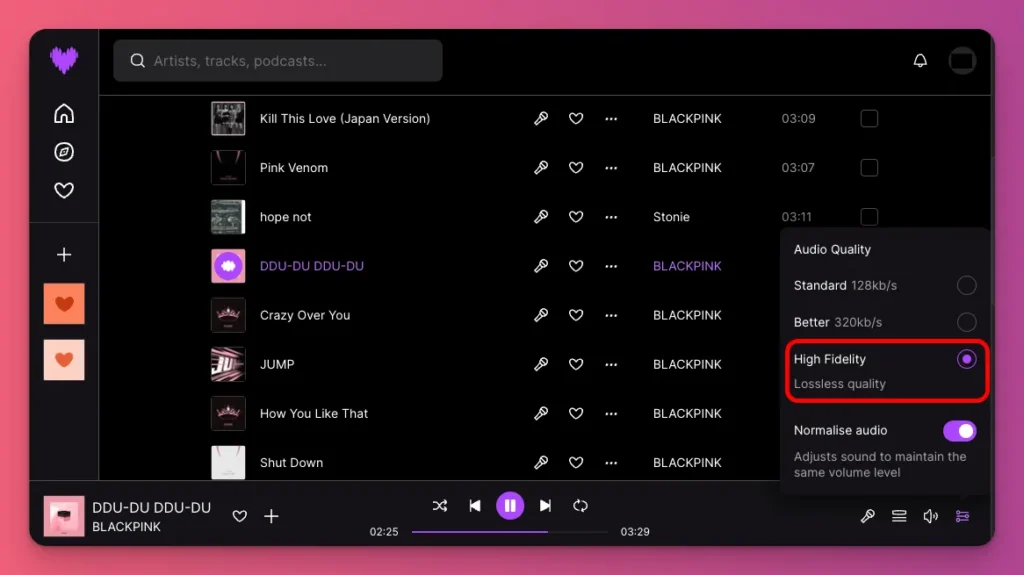Open lyrics microphone in player bar
Viewport: 1024px width, 575px height.
click(x=867, y=516)
